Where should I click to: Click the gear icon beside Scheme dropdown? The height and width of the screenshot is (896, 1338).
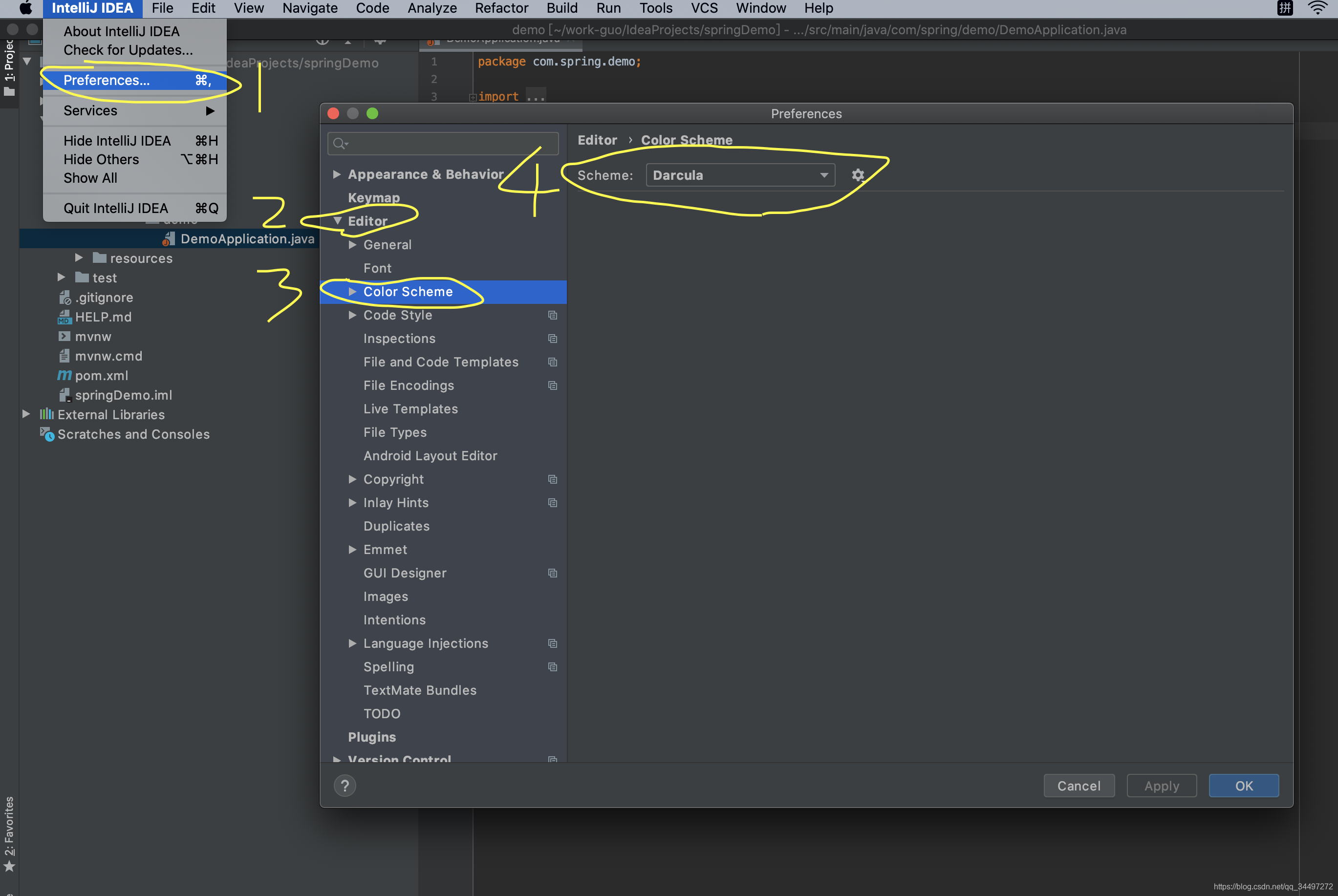857,175
